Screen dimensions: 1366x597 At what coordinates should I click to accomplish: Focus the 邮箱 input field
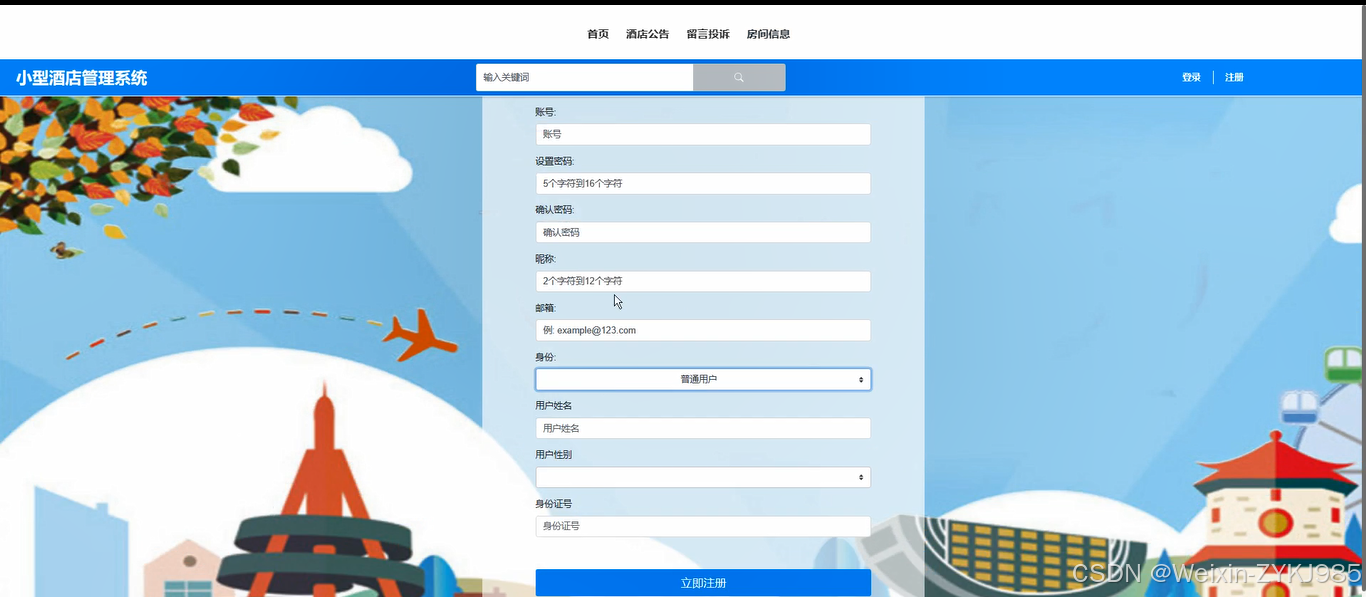703,330
